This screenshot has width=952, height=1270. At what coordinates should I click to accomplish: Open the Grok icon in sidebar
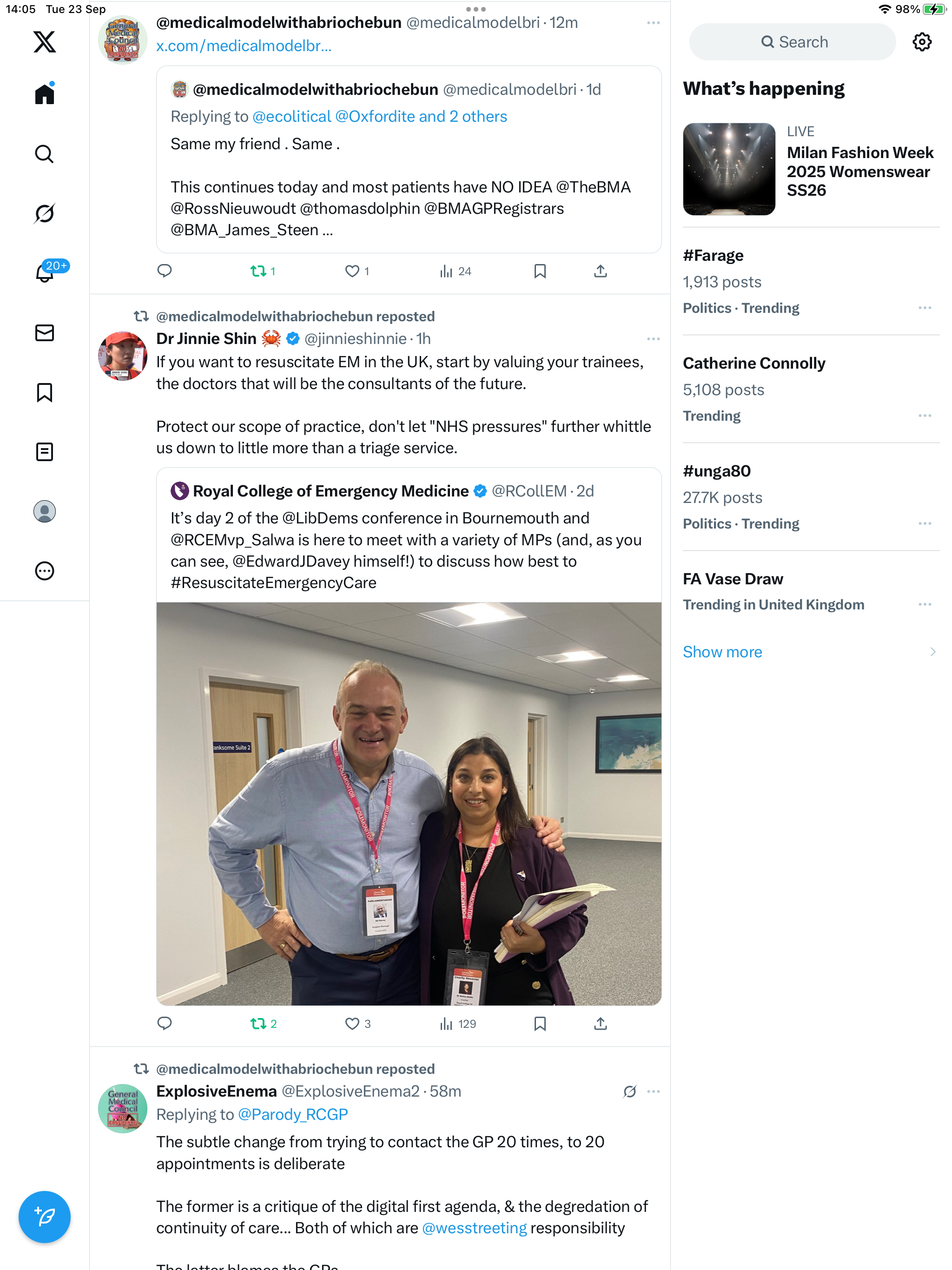44,213
